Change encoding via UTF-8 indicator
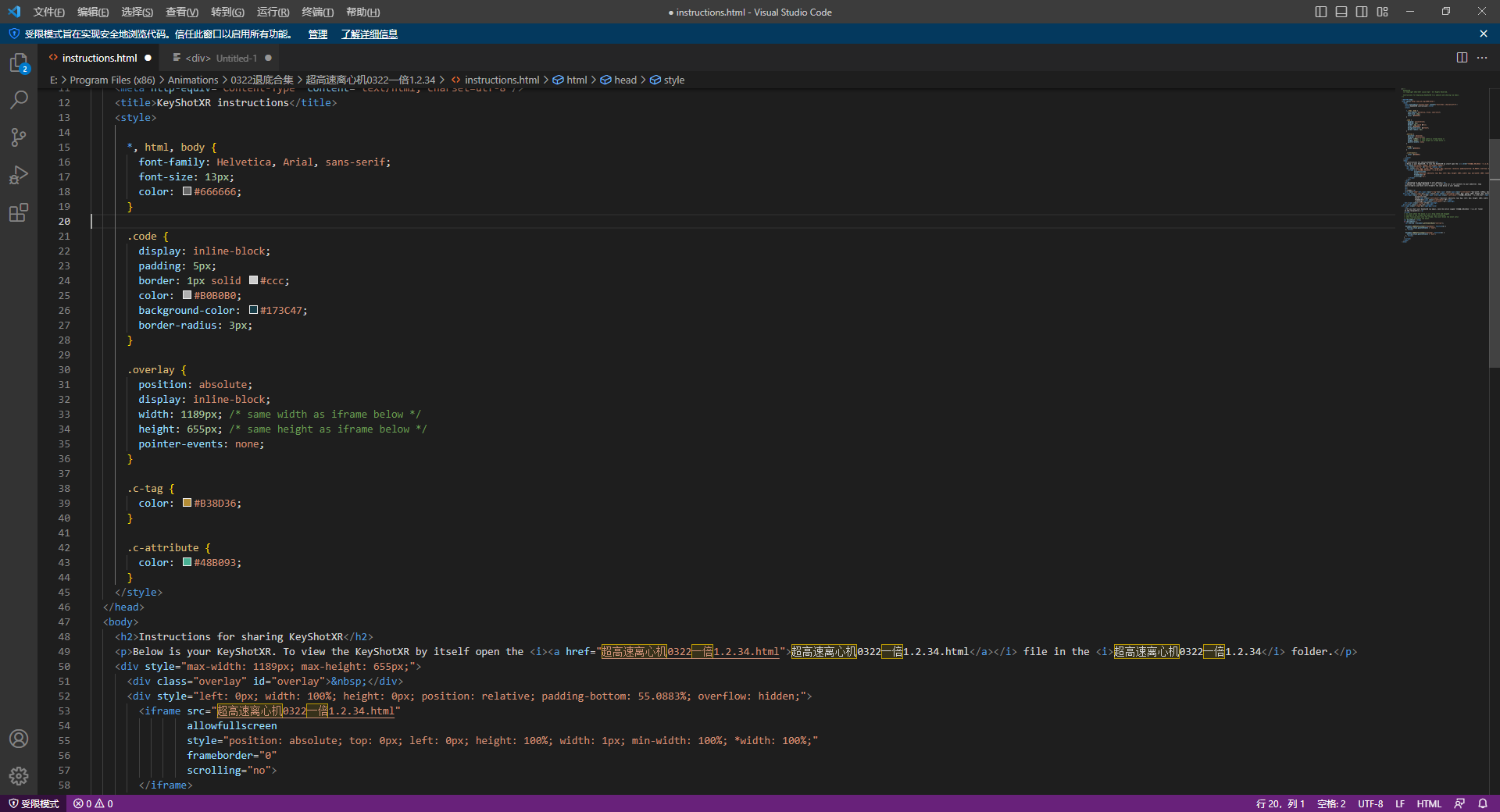This screenshot has height=812, width=1500. point(1370,803)
